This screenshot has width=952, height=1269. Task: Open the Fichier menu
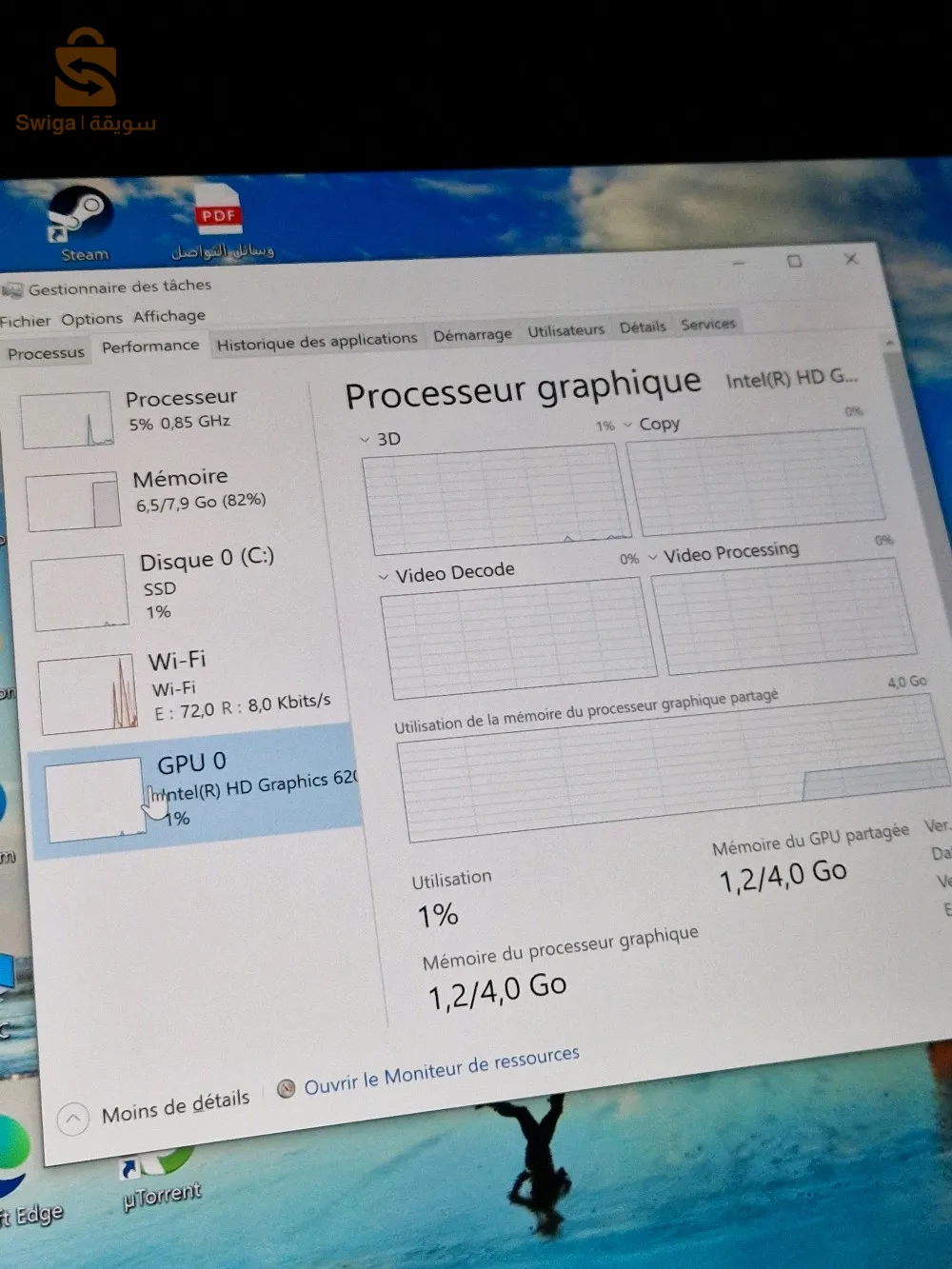click(26, 321)
